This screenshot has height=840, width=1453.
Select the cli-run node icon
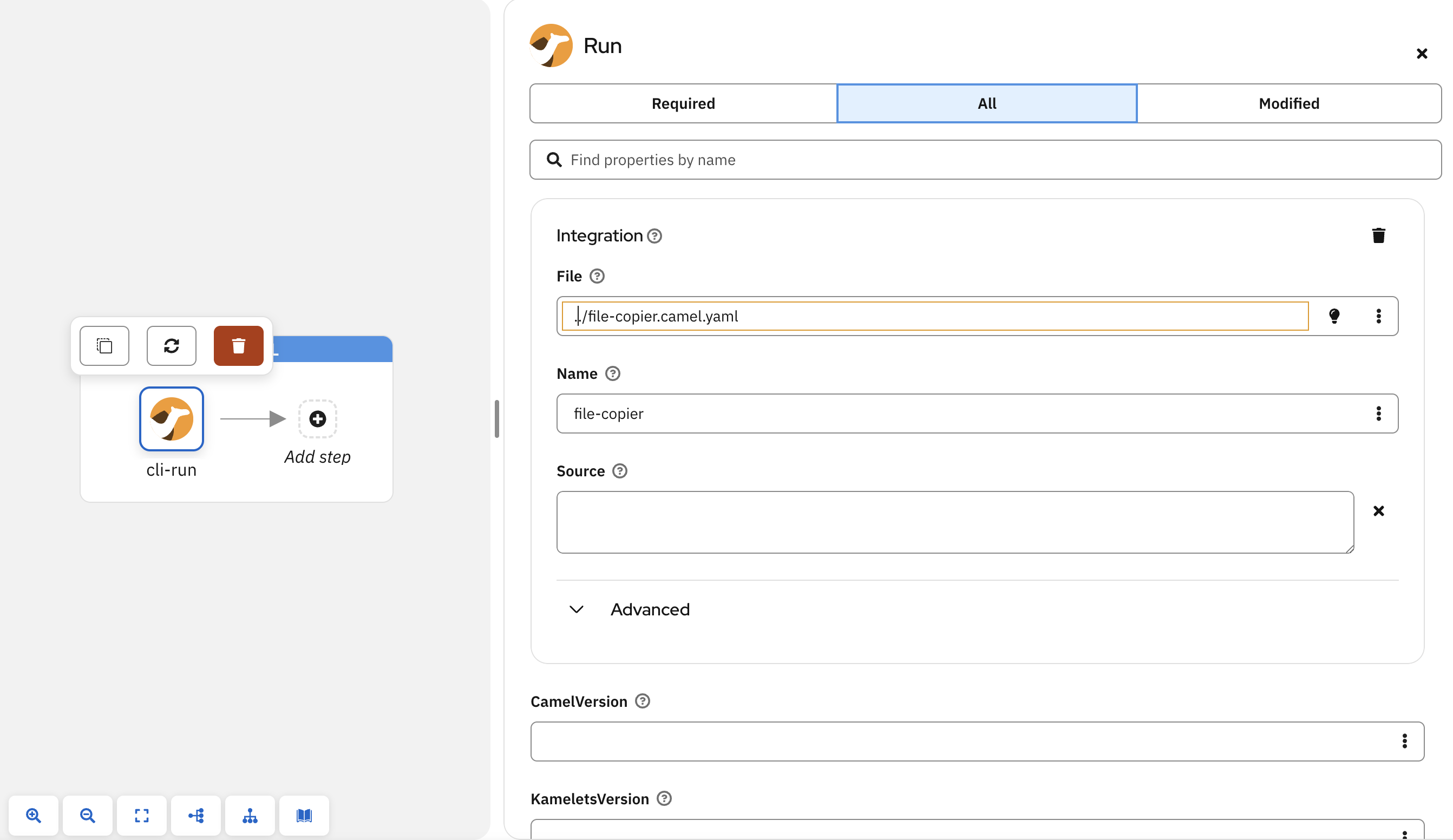click(171, 418)
